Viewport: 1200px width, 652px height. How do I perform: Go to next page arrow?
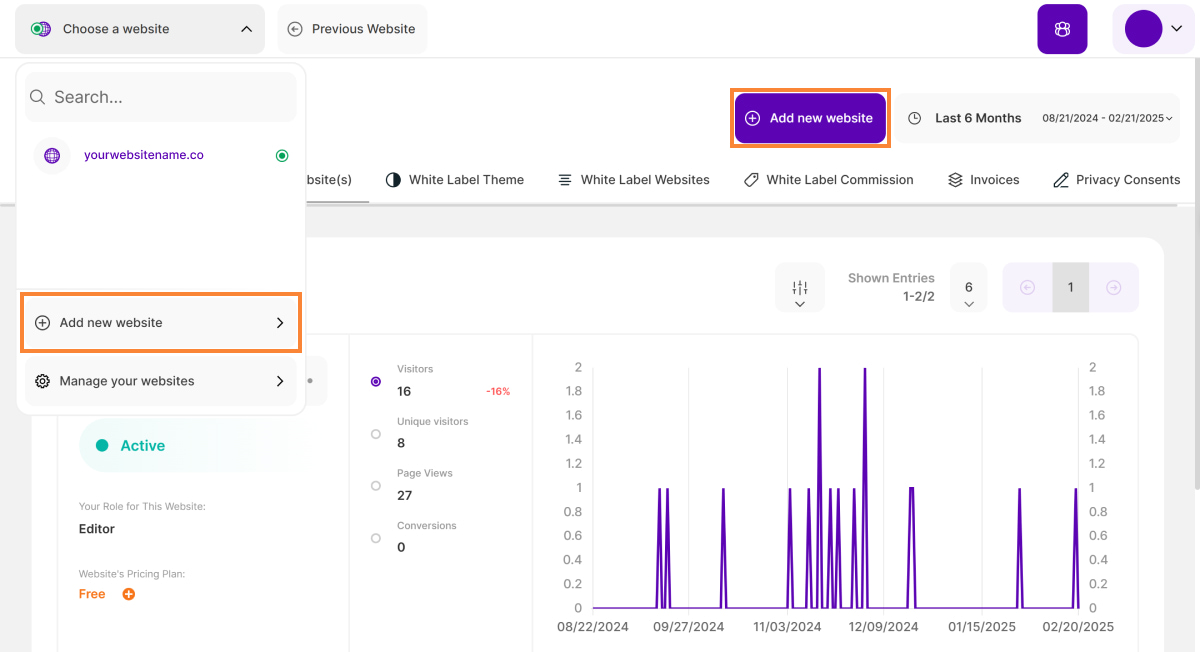point(1113,288)
